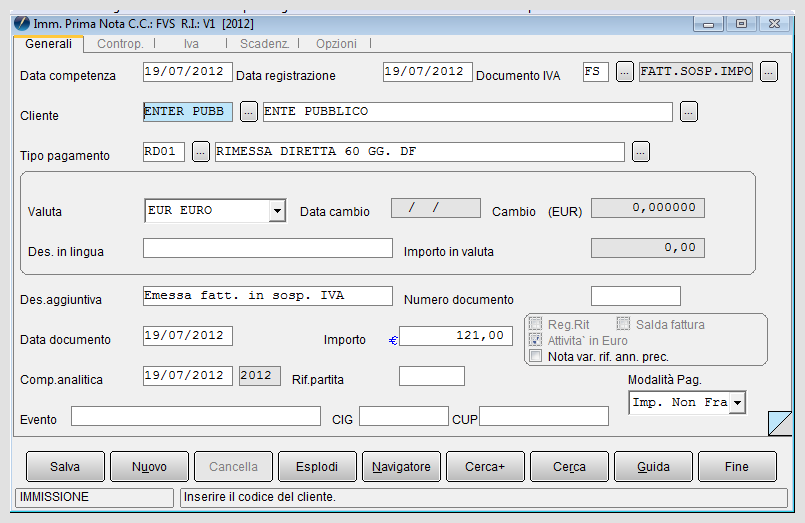Click the Data competenza date field
Screen dimensions: 805x523
pyautogui.click(x=188, y=72)
